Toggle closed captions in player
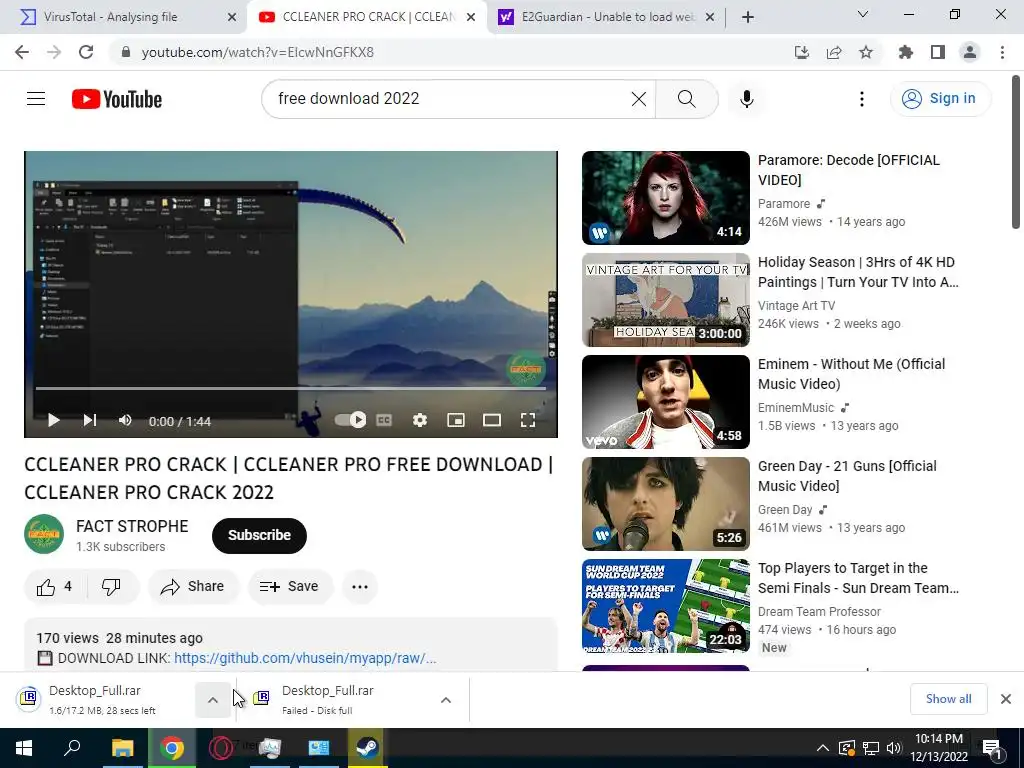 point(384,420)
